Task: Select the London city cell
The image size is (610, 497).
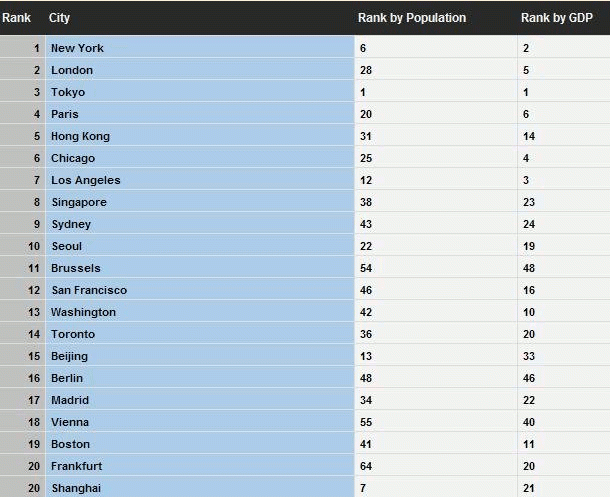Action: click(72, 70)
